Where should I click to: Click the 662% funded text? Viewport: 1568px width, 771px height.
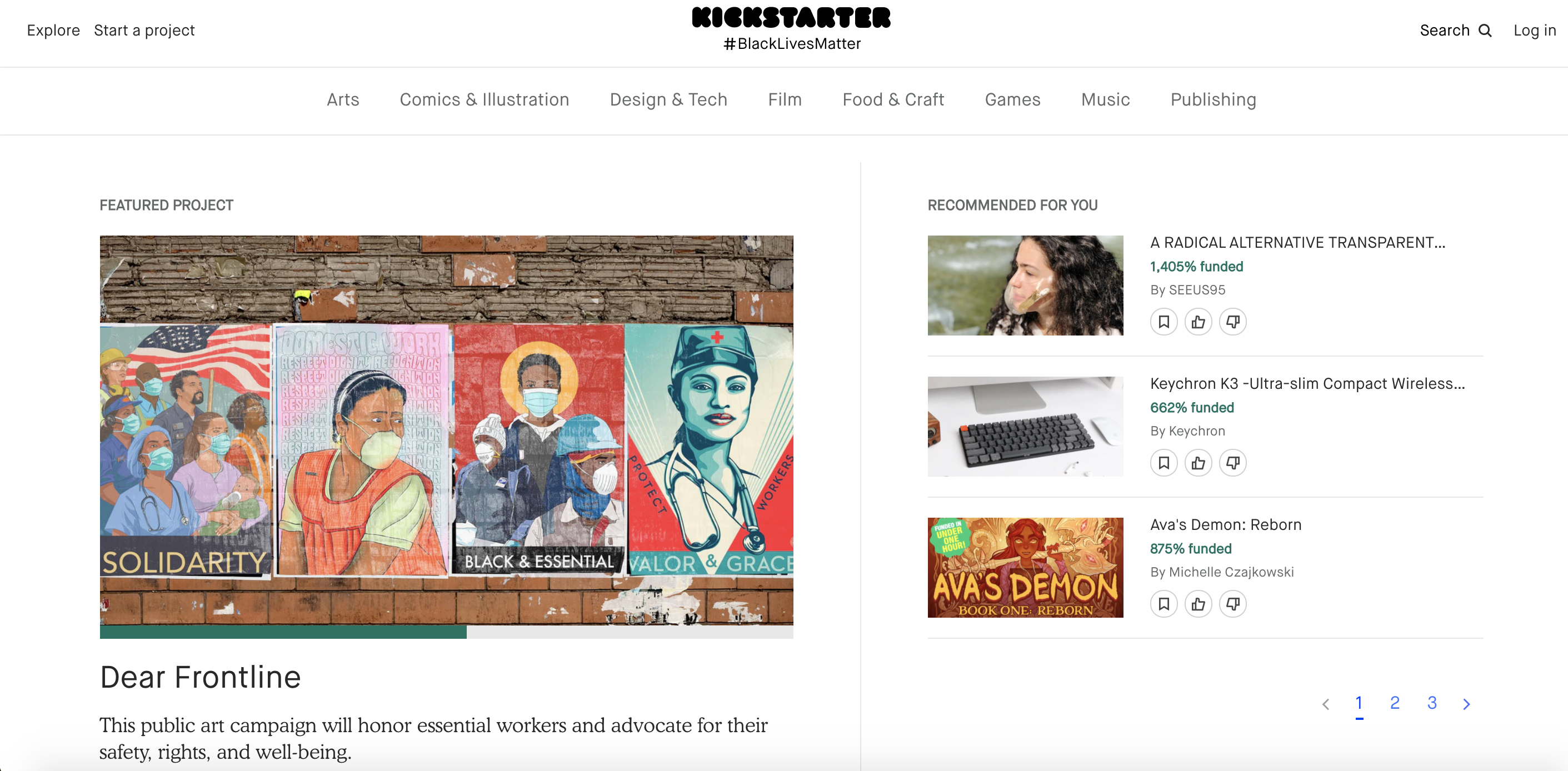pyautogui.click(x=1192, y=408)
